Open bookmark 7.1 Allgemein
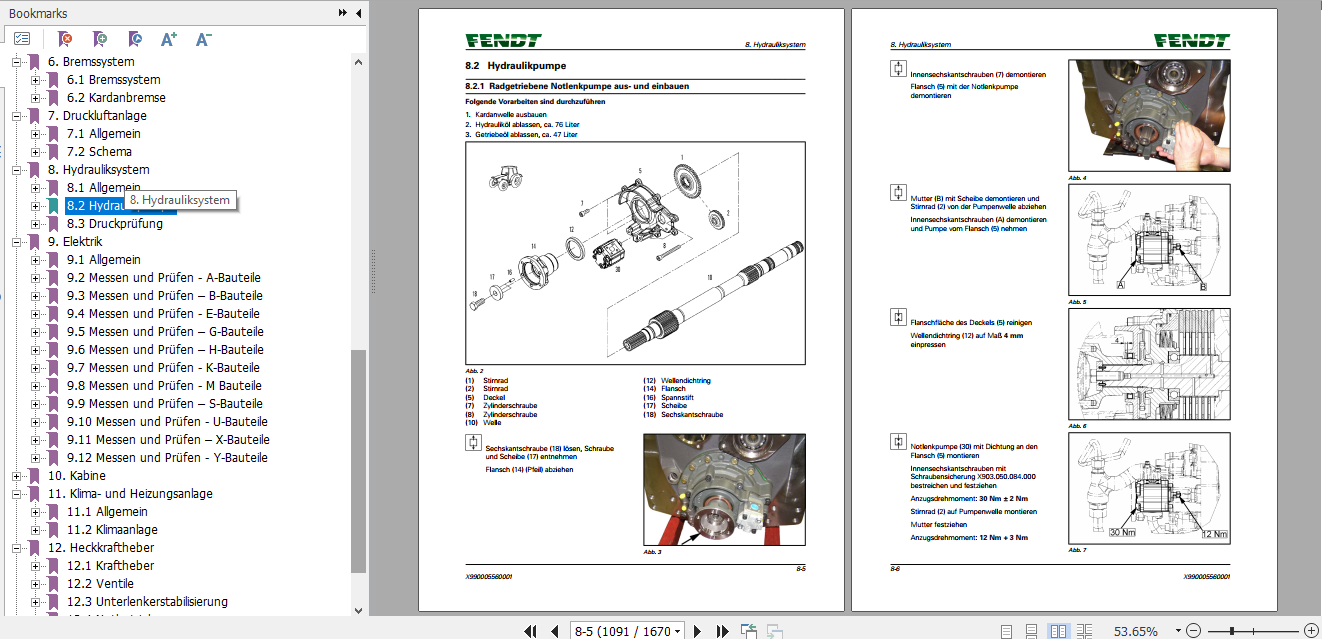Viewport: 1322px width, 639px height. [104, 134]
